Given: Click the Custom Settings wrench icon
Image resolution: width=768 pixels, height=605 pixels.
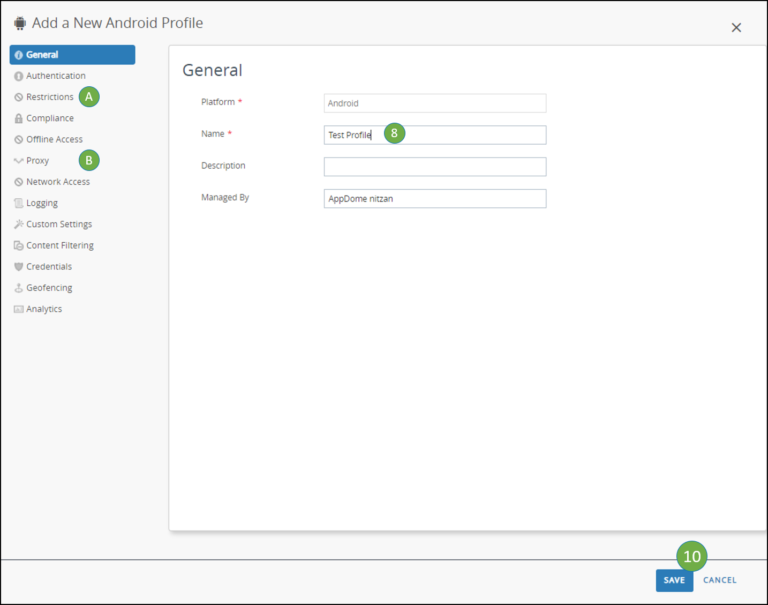Looking at the screenshot, I should coord(18,224).
